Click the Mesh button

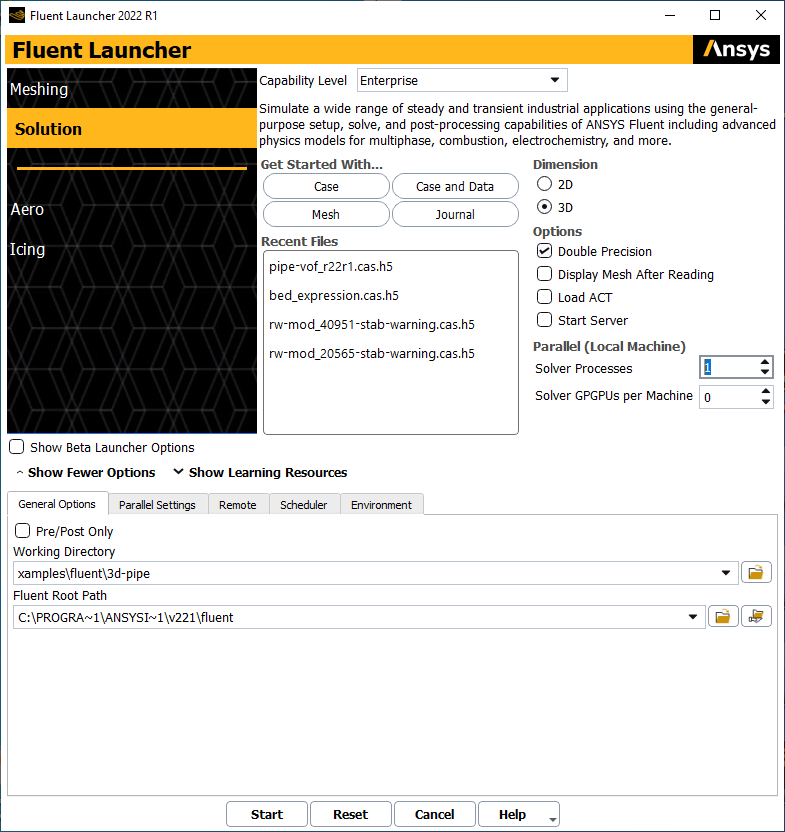pyautogui.click(x=326, y=214)
